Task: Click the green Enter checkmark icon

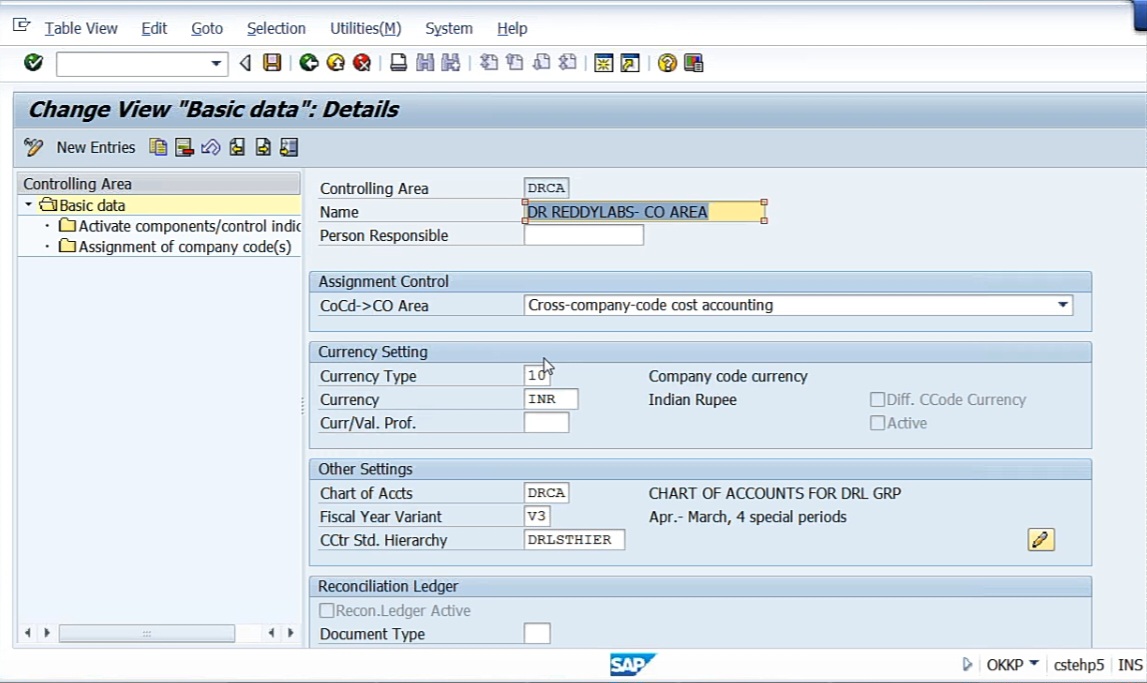Action: pos(33,63)
